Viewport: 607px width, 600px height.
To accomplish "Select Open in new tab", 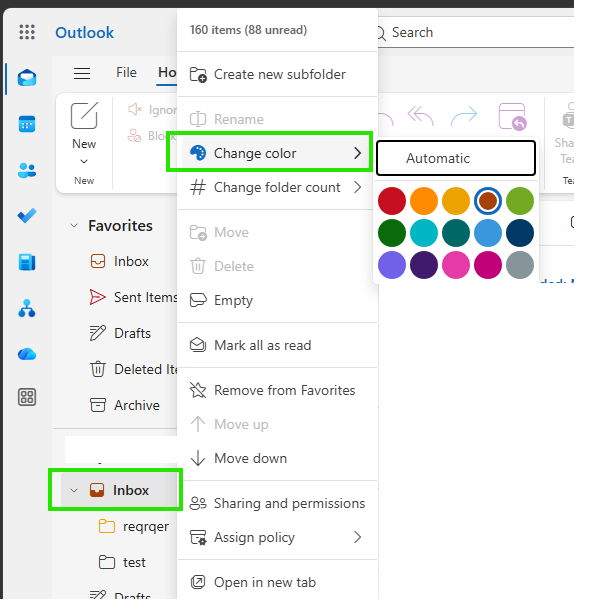I will [277, 582].
